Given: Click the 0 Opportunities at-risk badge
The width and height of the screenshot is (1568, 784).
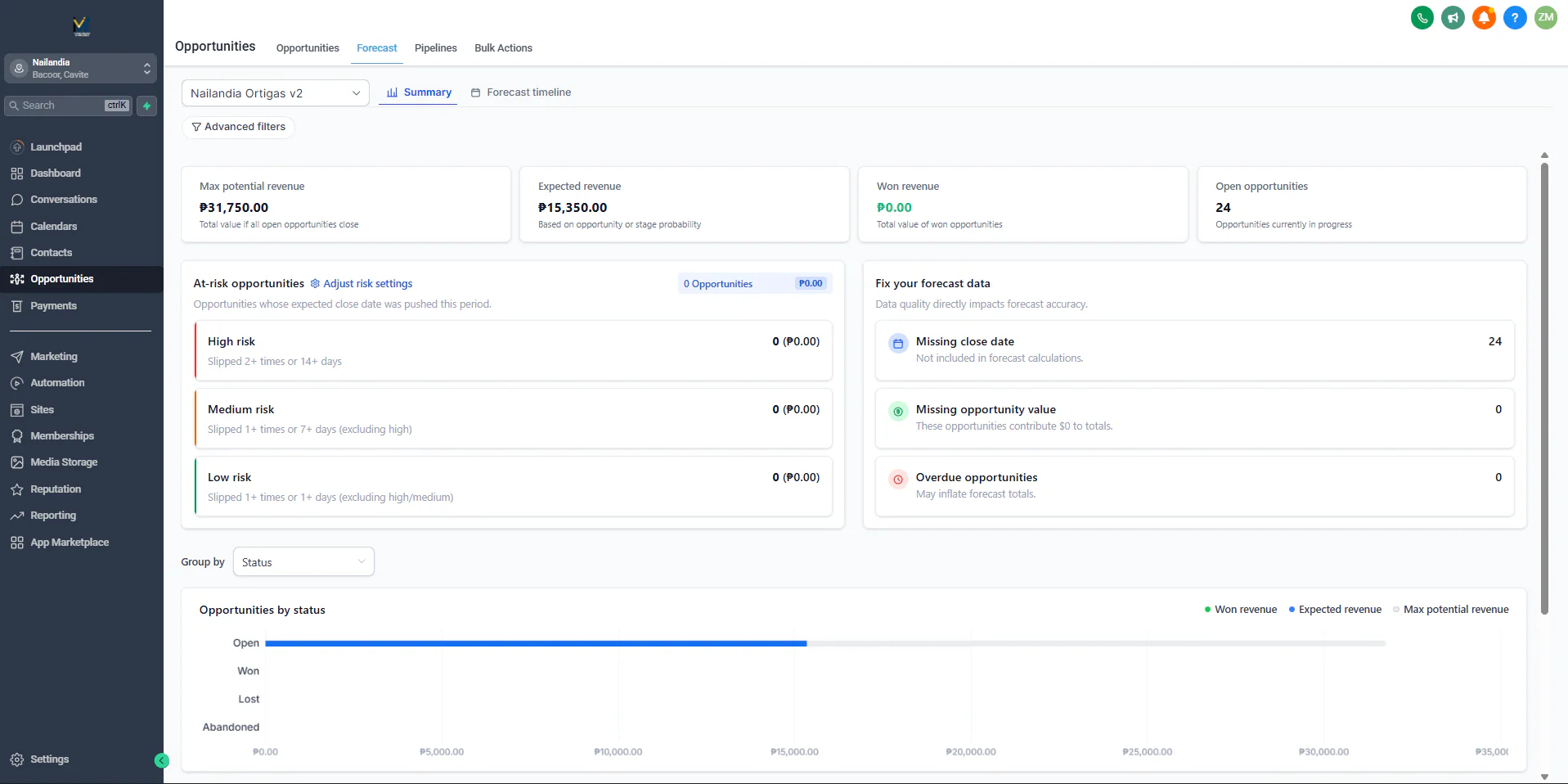Looking at the screenshot, I should [x=755, y=284].
